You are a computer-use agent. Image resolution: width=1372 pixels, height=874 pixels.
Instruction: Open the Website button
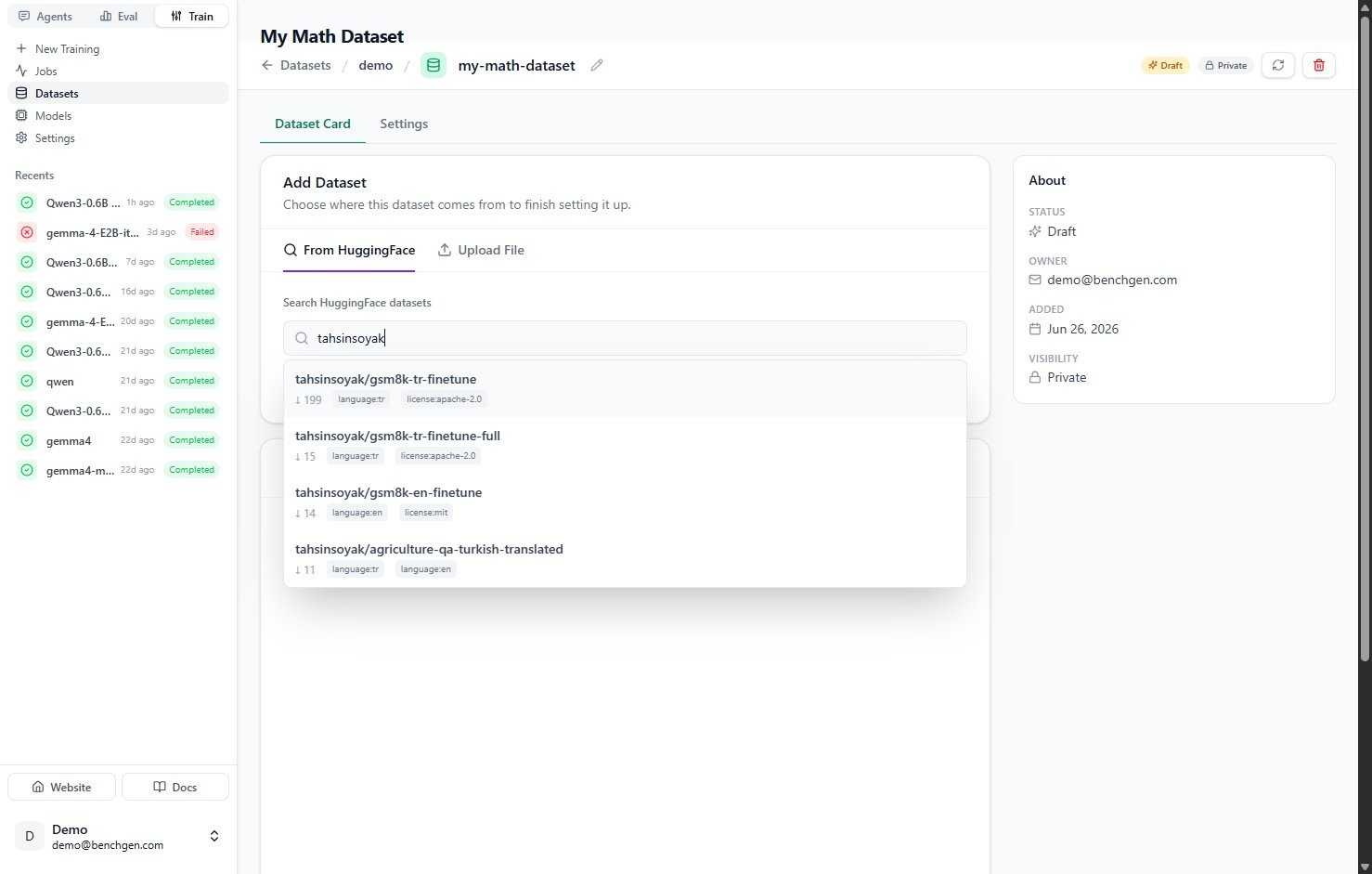[61, 787]
